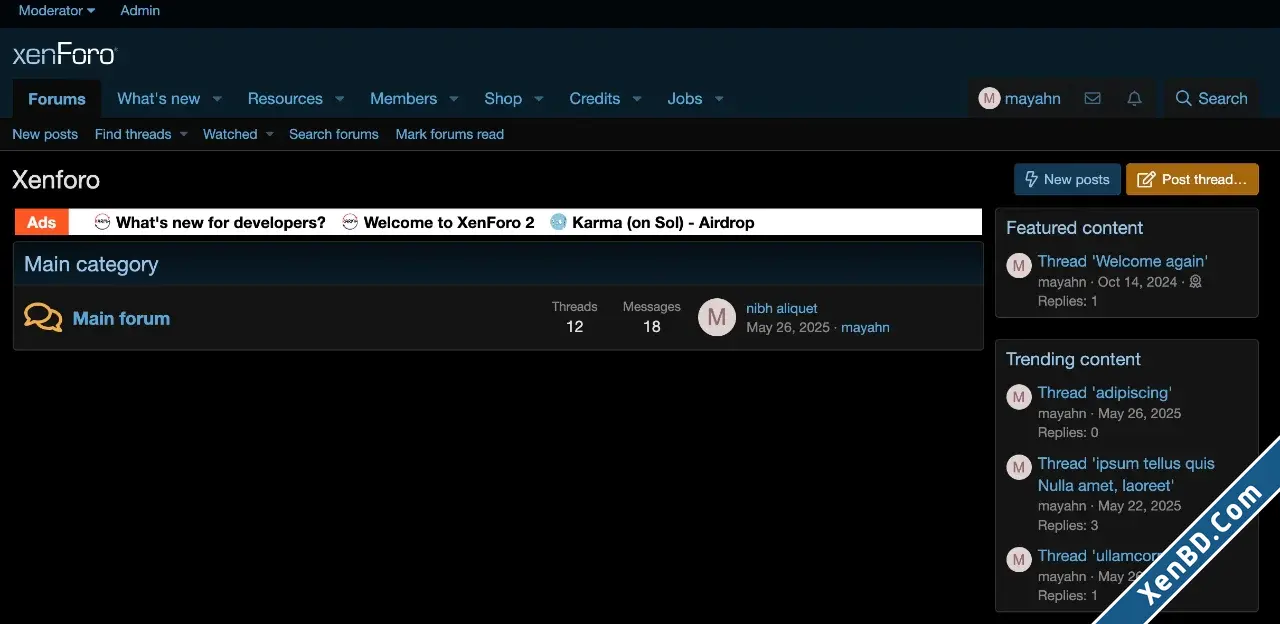Open the Credits tab
Image resolution: width=1280 pixels, height=624 pixels.
pos(595,98)
